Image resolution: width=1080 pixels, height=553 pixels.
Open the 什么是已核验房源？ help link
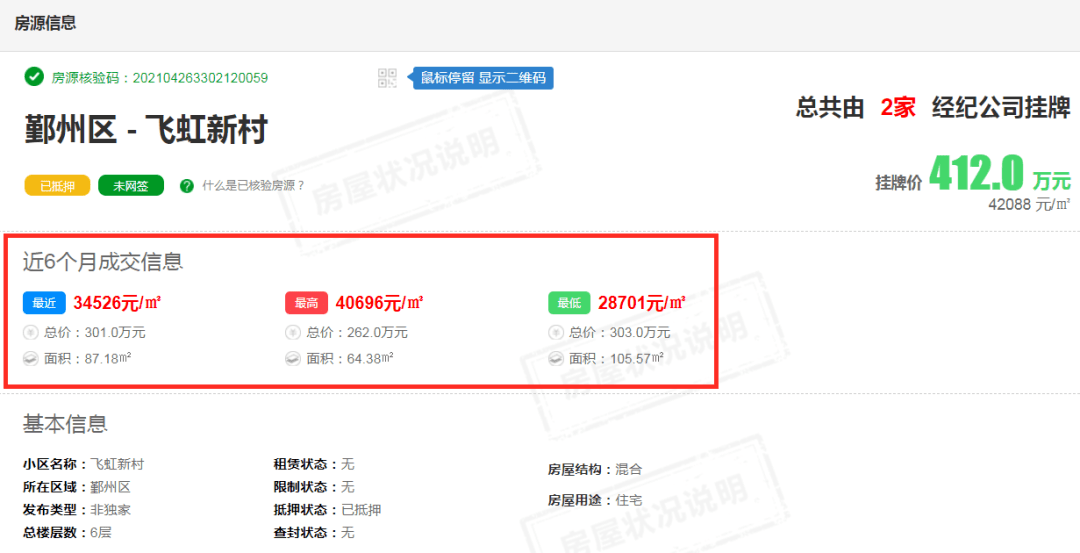[253, 186]
